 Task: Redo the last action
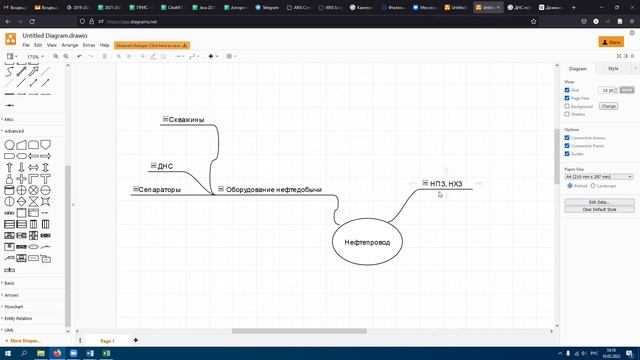tap(91, 56)
